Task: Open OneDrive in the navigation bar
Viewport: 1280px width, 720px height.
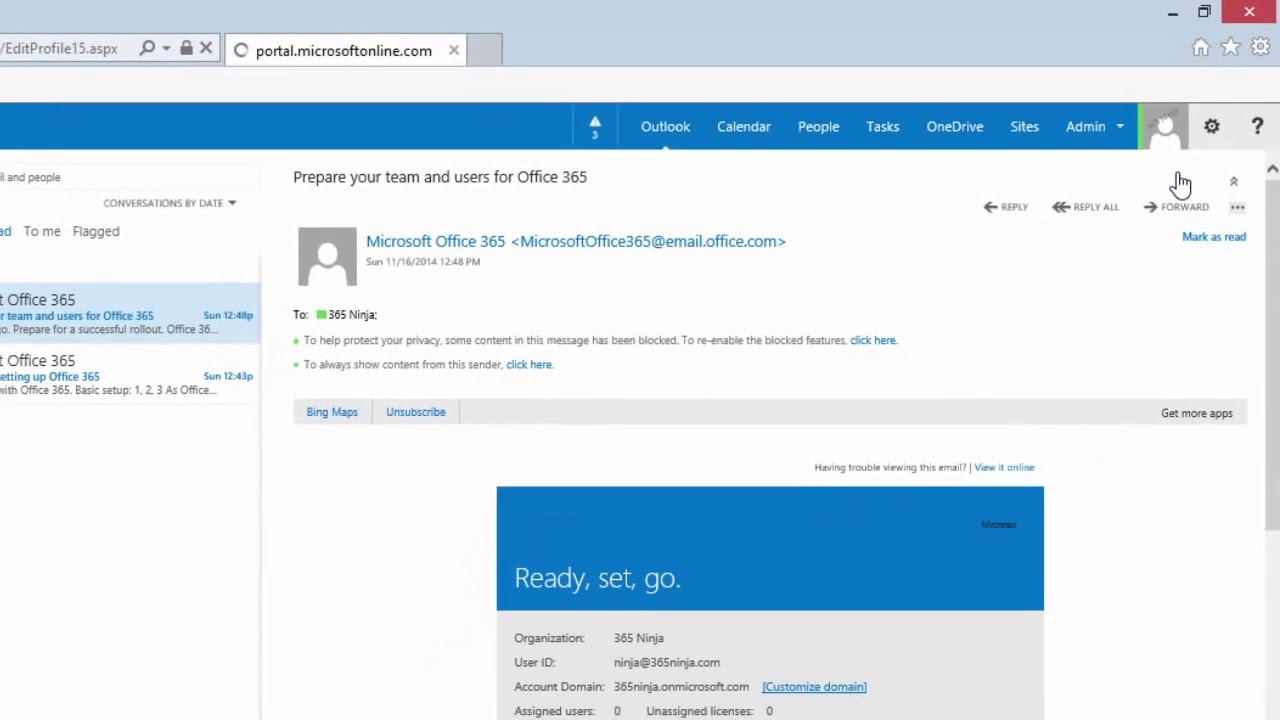Action: pyautogui.click(x=955, y=127)
